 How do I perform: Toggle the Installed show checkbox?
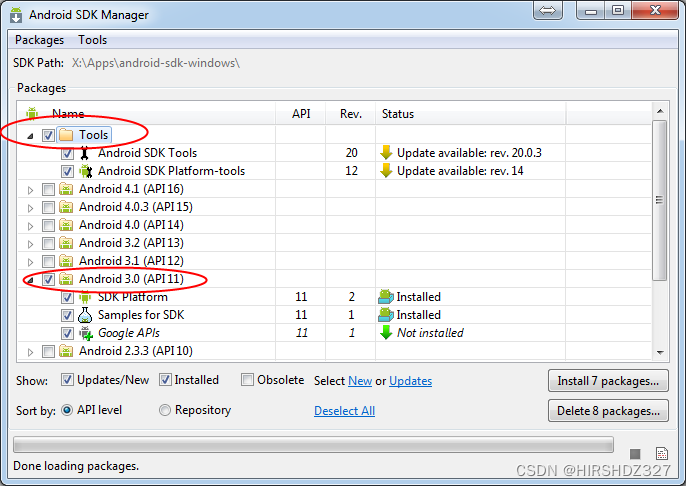click(165, 380)
